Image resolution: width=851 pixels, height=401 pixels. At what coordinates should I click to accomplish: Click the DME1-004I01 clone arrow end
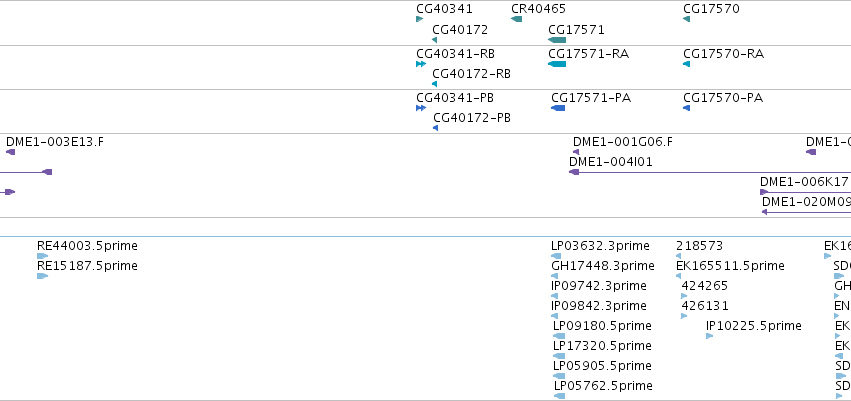[574, 172]
